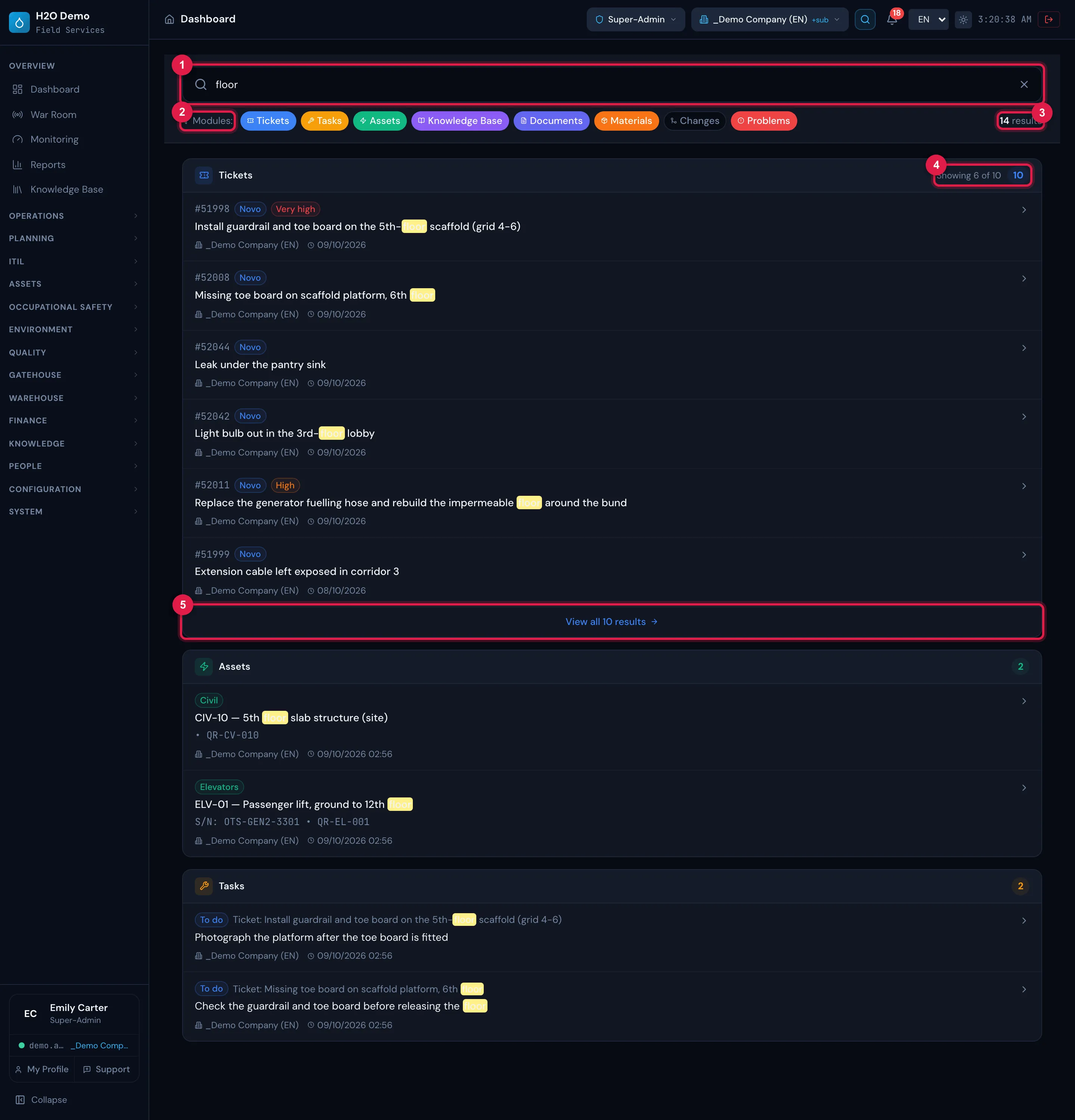Viewport: 1075px width, 1120px height.
Task: Open ticket #52044 Leak under pantry sink
Action: pos(612,365)
